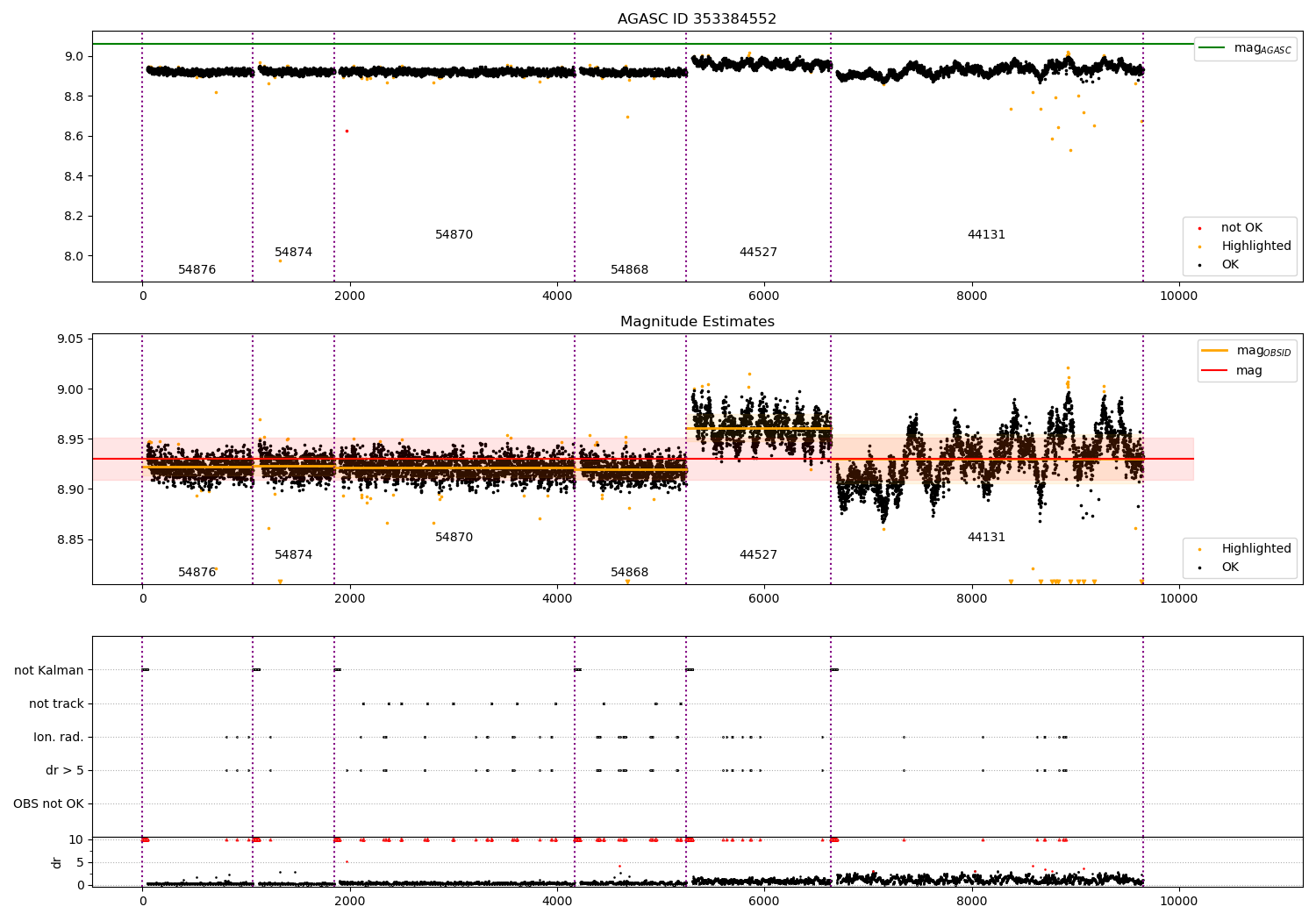Click the 'not Kalman' axis label
Screen dimensions: 1316x921
49,670
